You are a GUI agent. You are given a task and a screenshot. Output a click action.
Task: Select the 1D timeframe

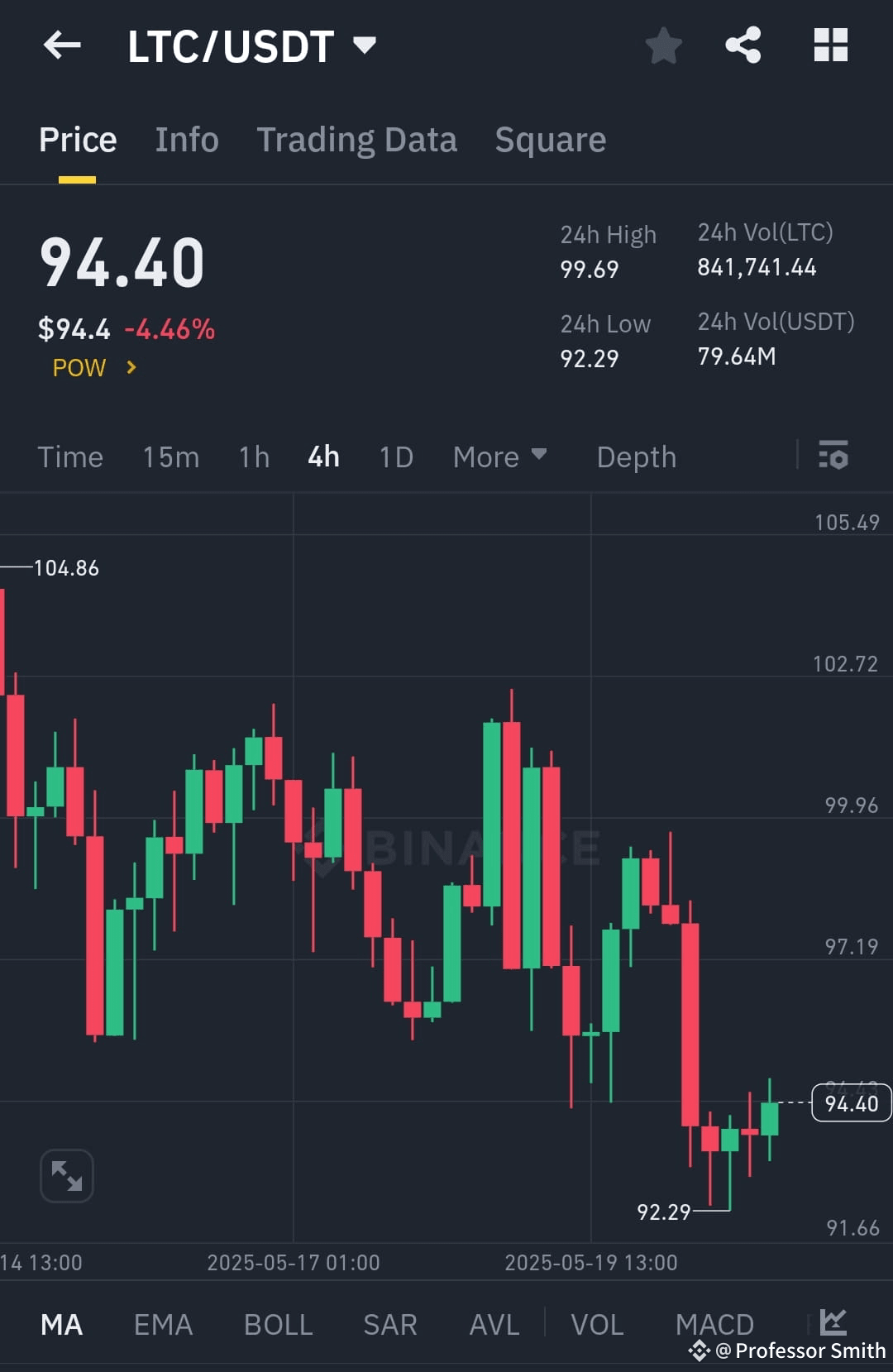pyautogui.click(x=394, y=457)
